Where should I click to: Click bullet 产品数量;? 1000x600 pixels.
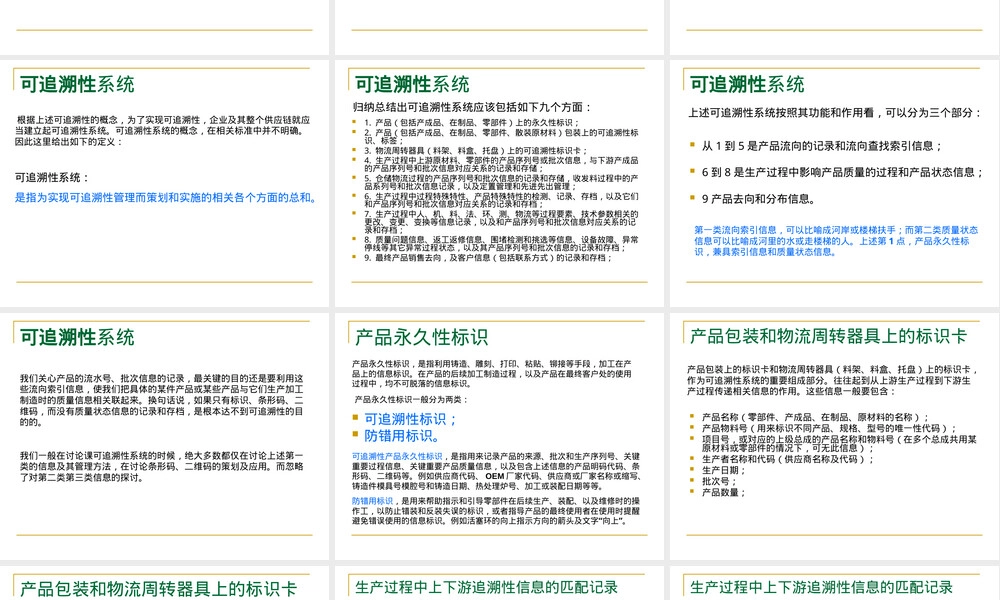[x=724, y=492]
